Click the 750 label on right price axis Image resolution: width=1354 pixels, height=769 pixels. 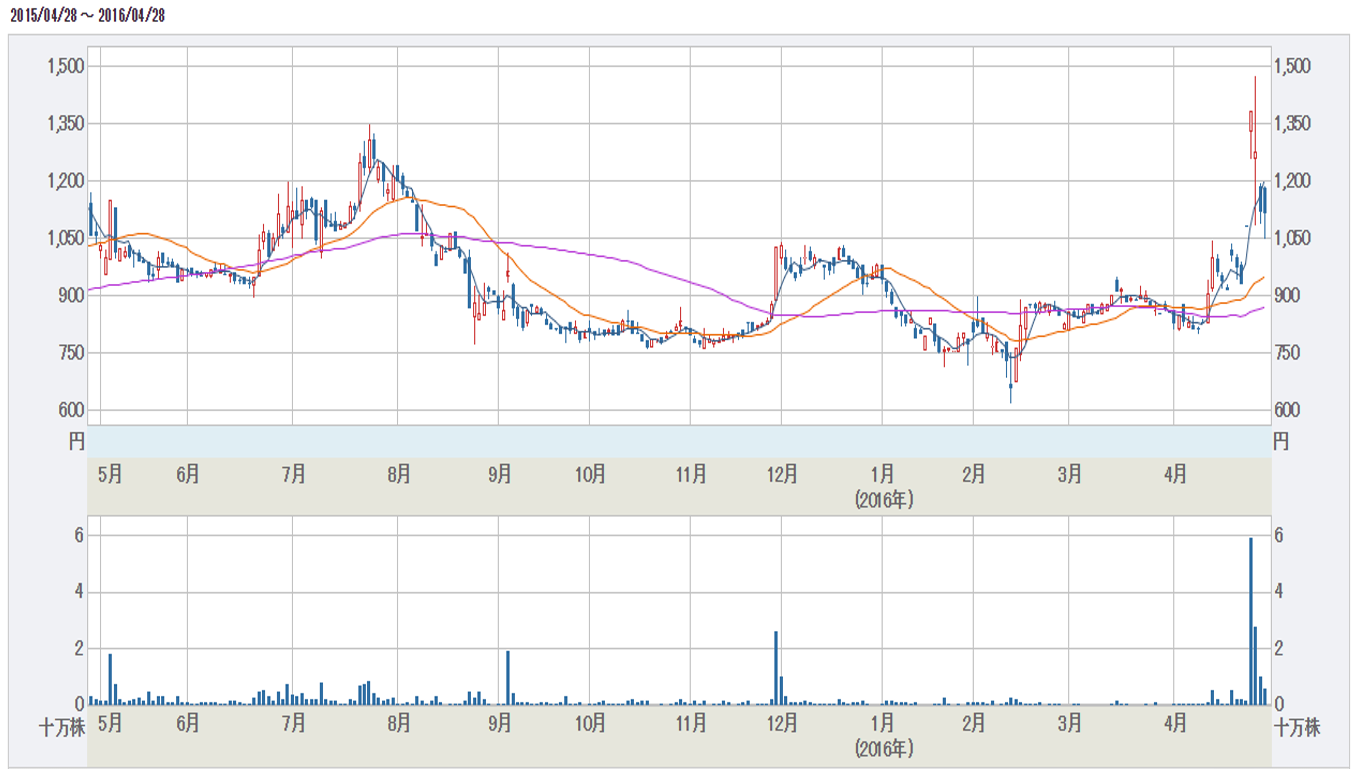point(1287,353)
